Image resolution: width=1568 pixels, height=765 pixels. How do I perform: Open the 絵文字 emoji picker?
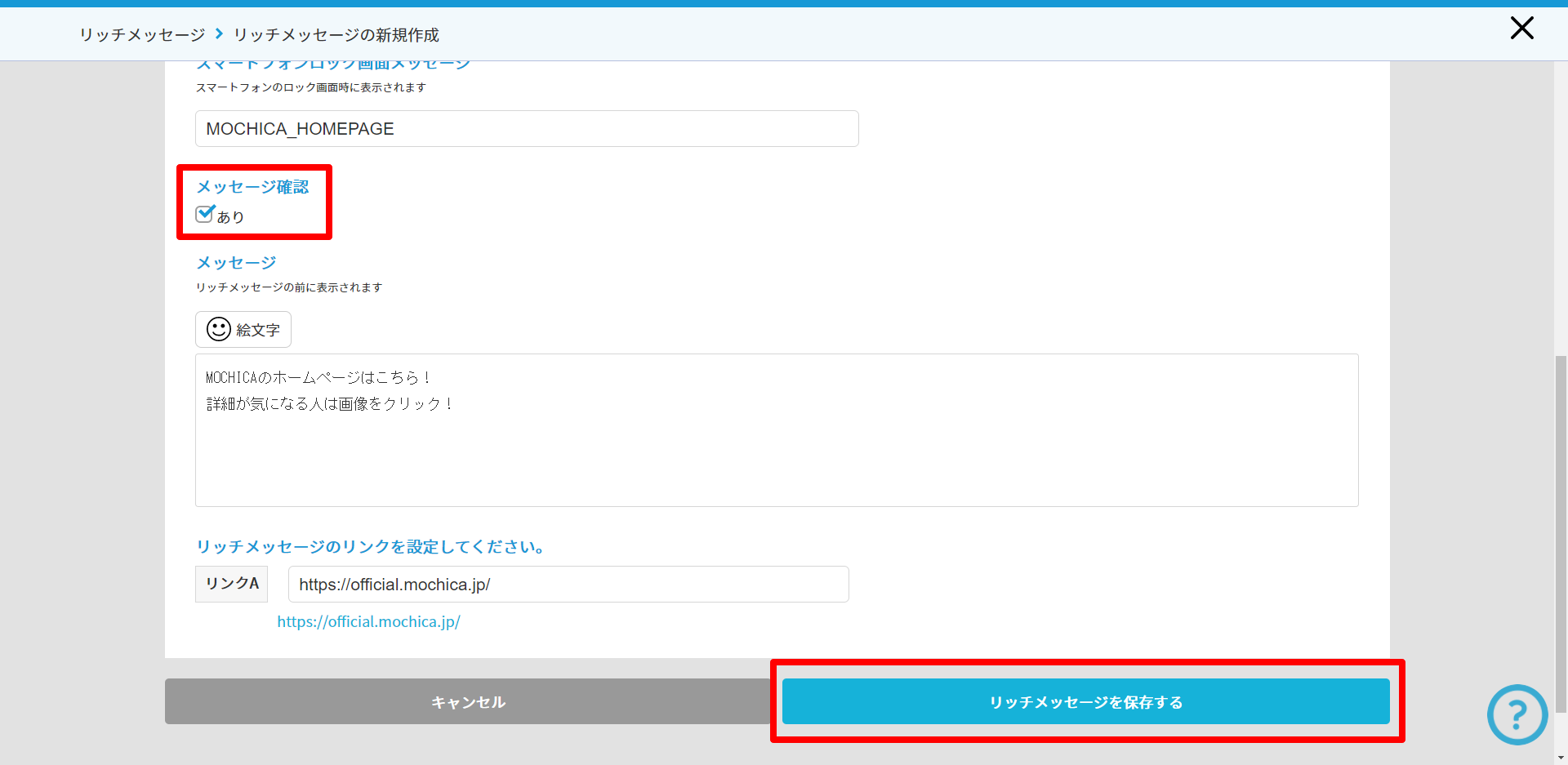(243, 330)
